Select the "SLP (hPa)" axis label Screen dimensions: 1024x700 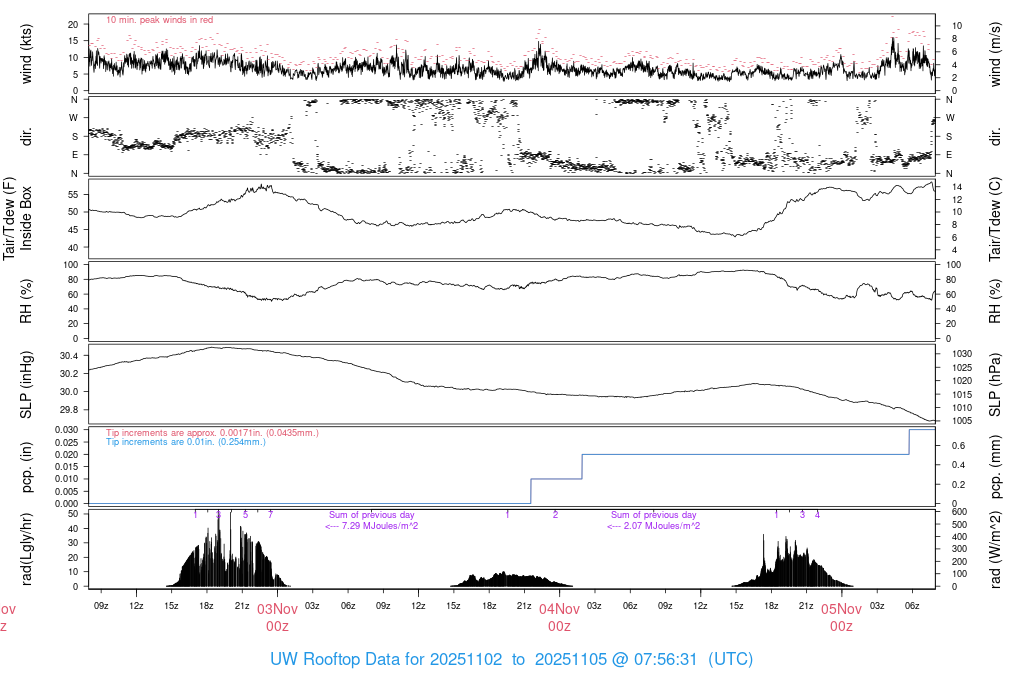pos(995,385)
